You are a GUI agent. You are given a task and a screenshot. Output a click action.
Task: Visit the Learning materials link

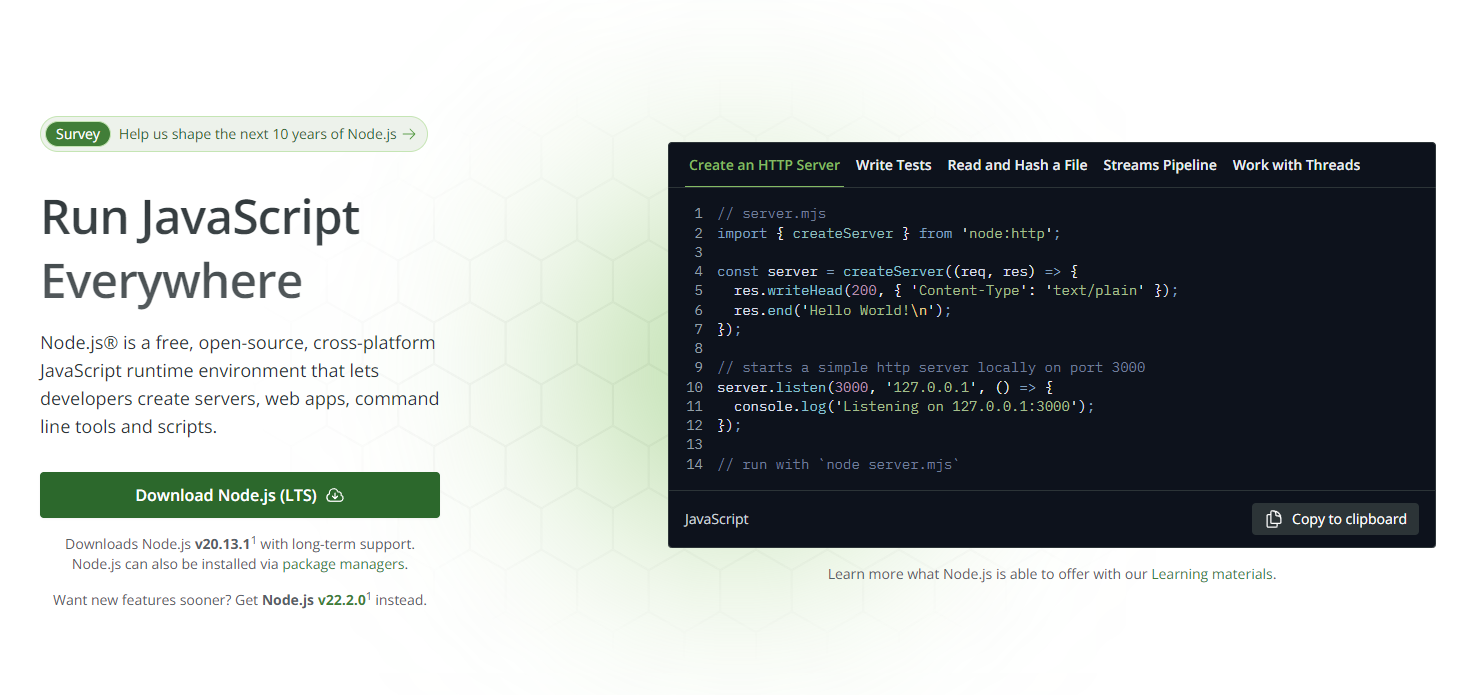[1212, 574]
